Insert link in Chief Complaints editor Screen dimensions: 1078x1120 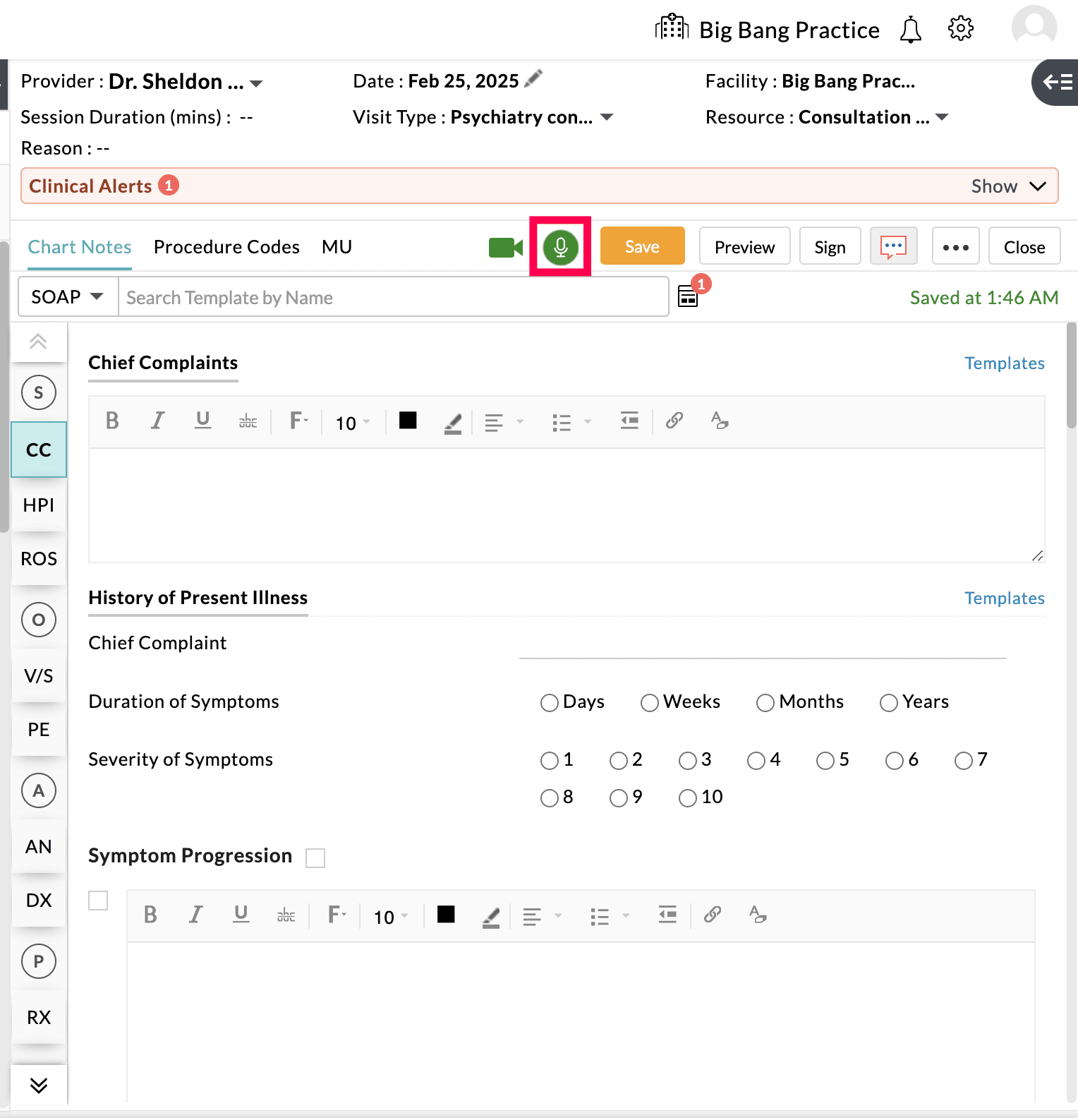(x=674, y=421)
